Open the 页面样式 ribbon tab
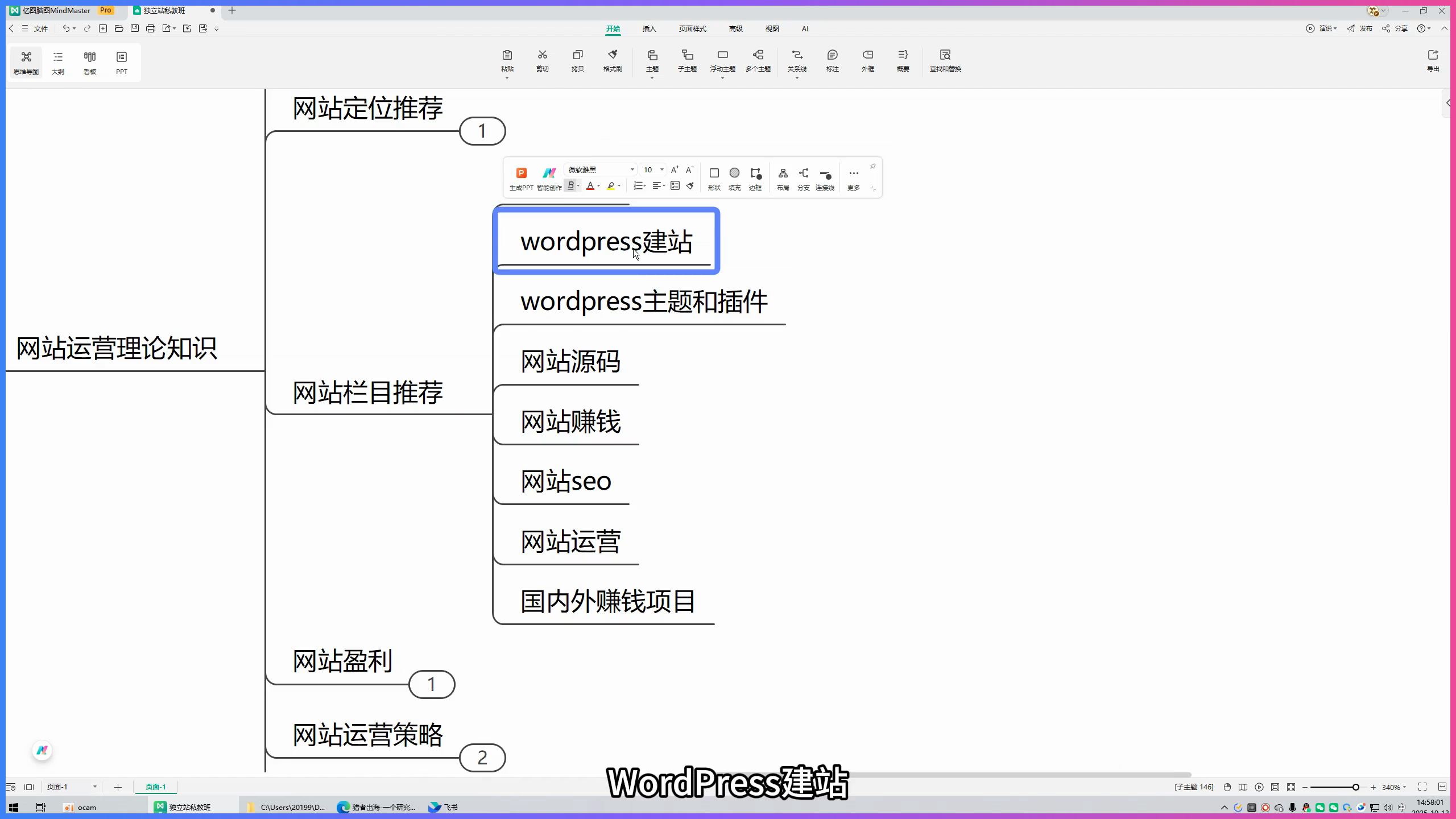 692,29
